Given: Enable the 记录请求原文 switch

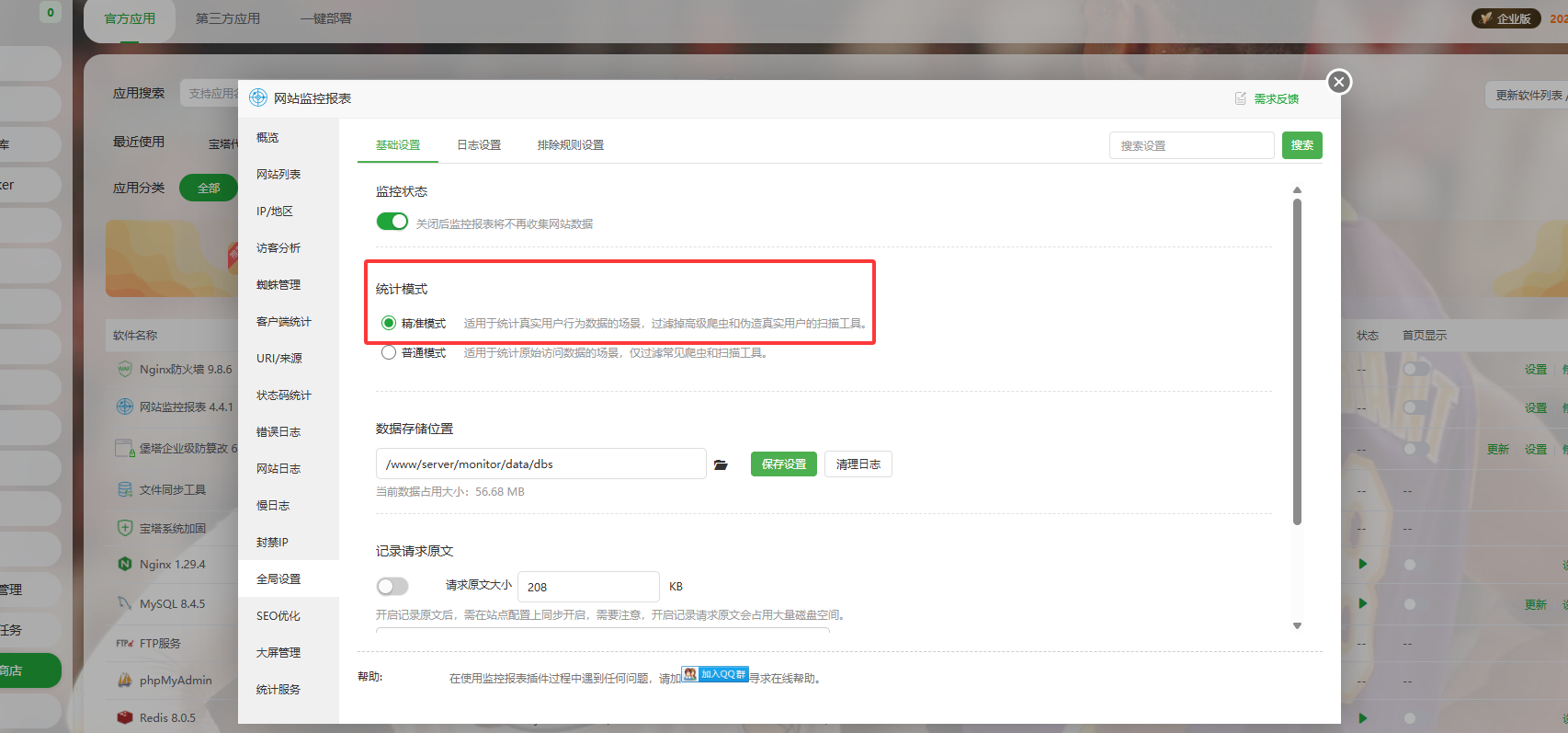Looking at the screenshot, I should (392, 586).
